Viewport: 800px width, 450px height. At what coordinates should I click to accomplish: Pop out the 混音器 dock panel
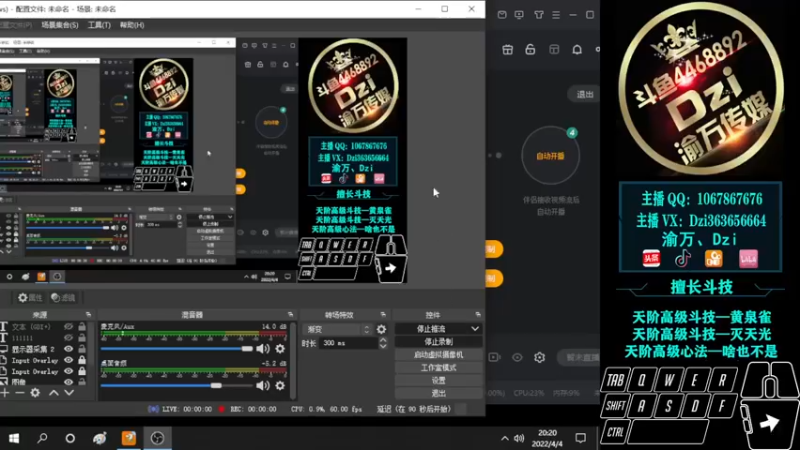(290, 314)
